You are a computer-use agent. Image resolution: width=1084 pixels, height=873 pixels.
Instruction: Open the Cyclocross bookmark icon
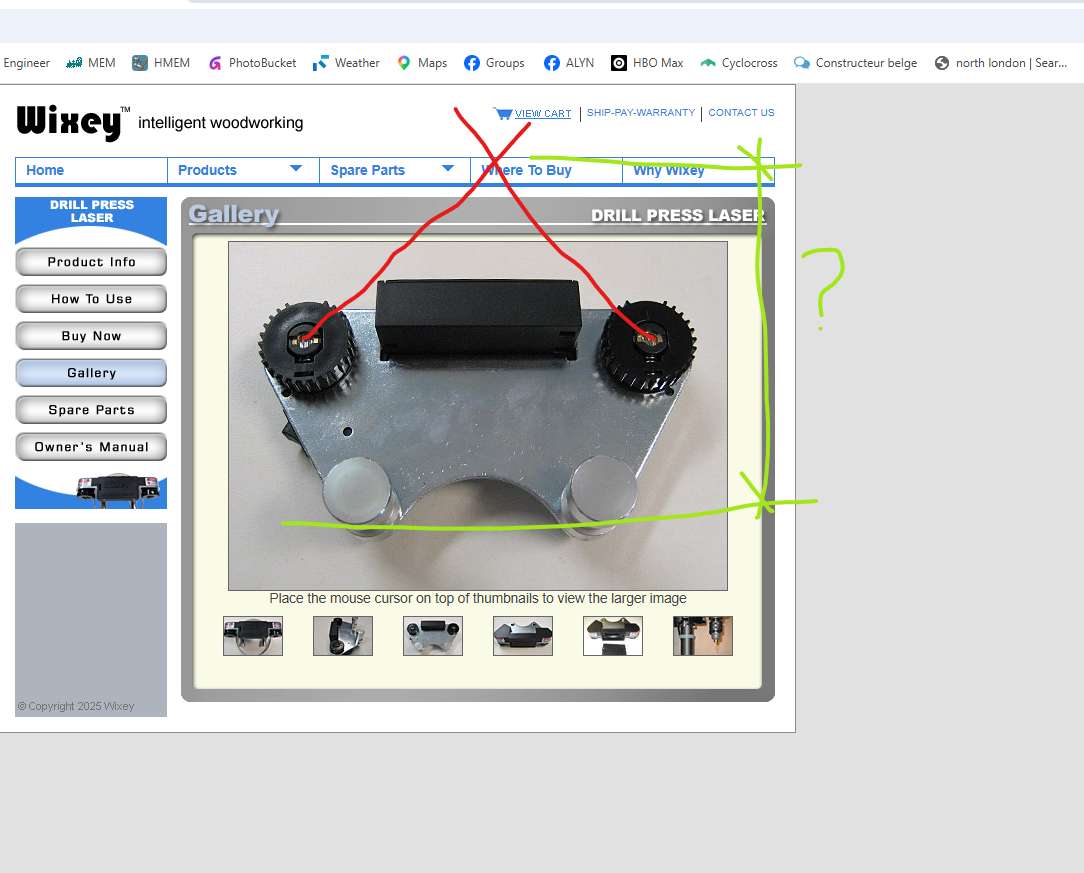pyautogui.click(x=707, y=63)
